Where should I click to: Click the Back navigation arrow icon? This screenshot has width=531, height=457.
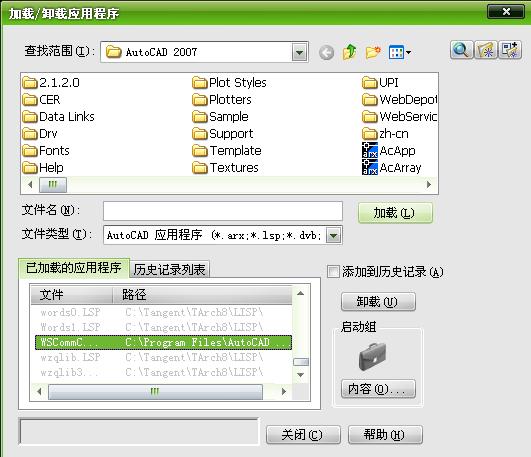pos(326,53)
